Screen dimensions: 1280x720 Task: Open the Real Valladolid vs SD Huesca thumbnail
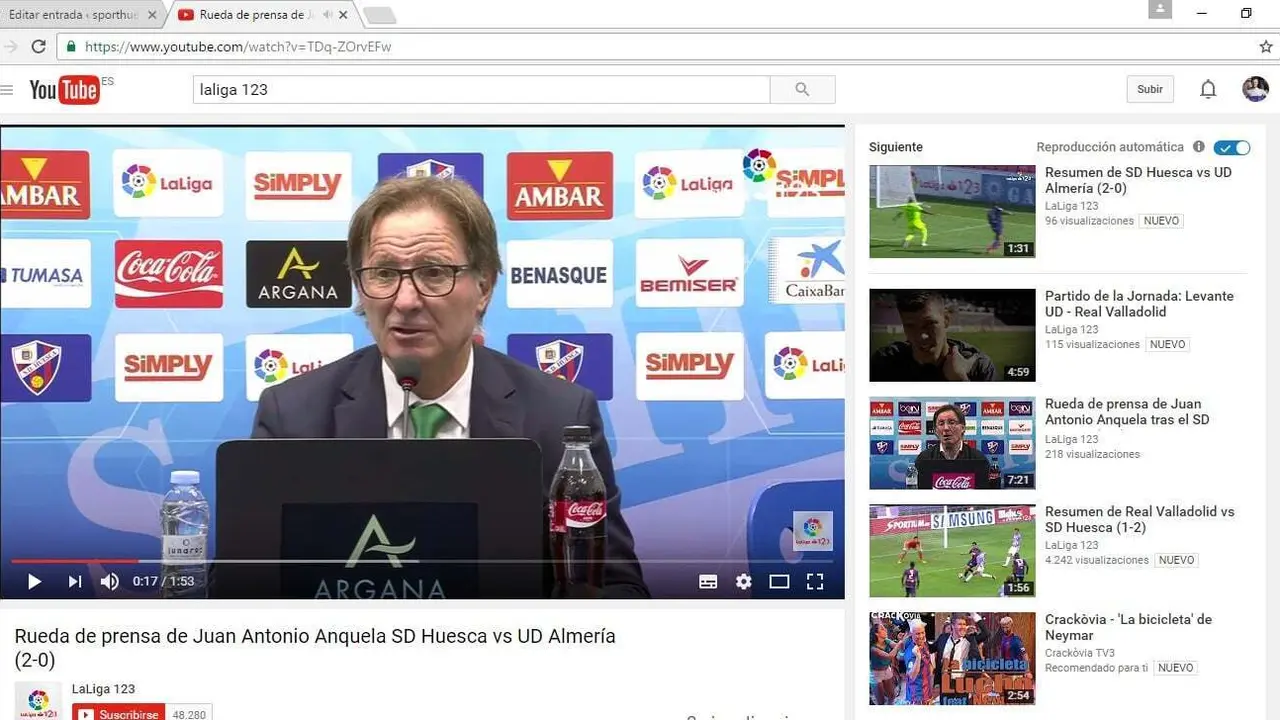(952, 551)
